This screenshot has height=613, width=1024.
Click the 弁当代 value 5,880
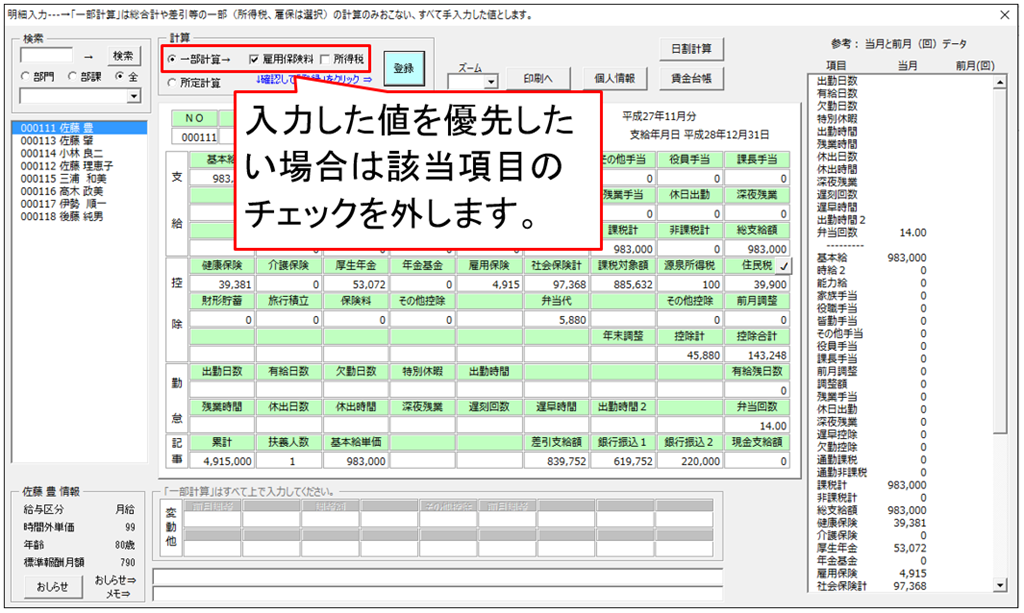[556, 320]
